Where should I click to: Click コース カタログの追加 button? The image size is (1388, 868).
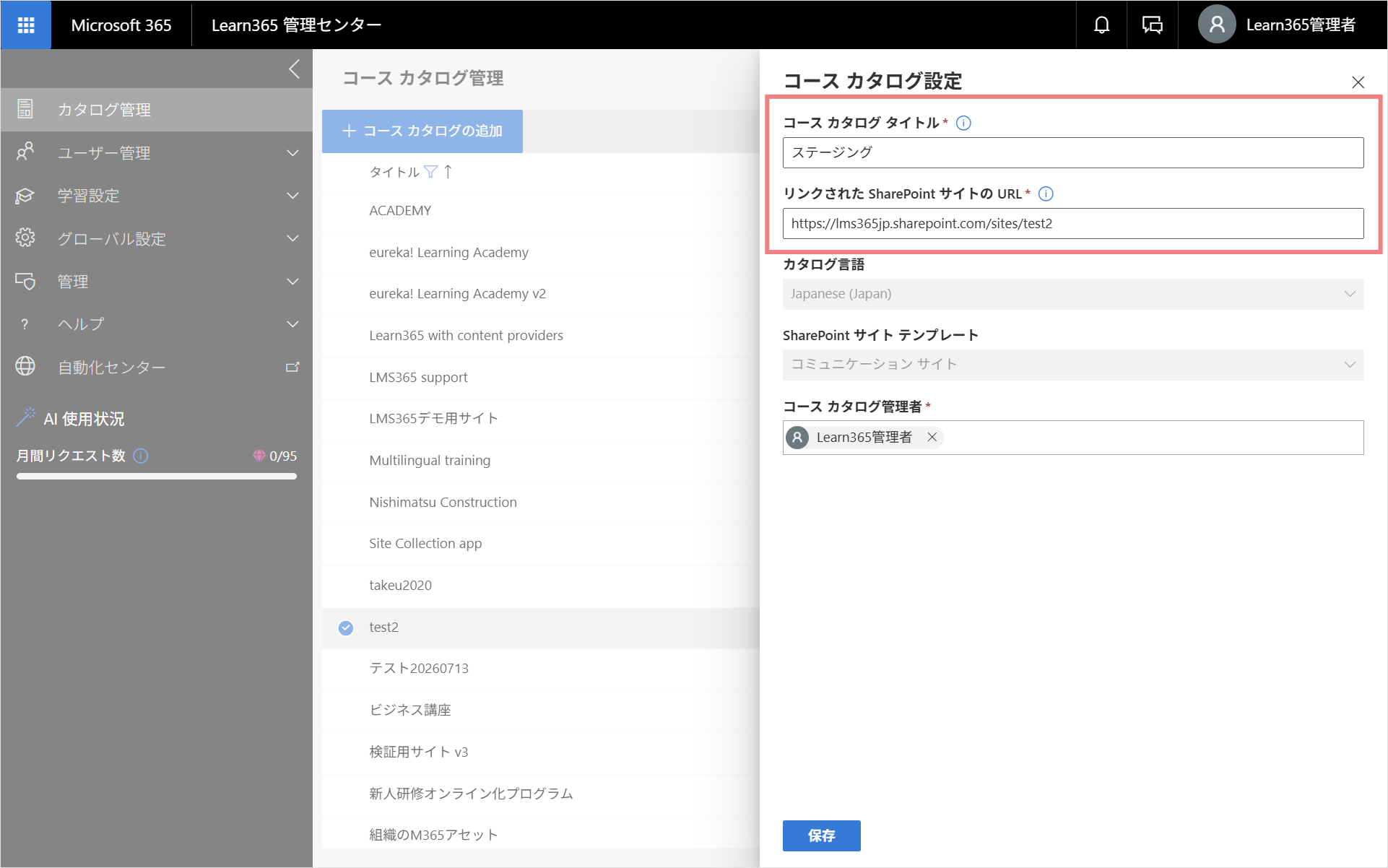[422, 131]
